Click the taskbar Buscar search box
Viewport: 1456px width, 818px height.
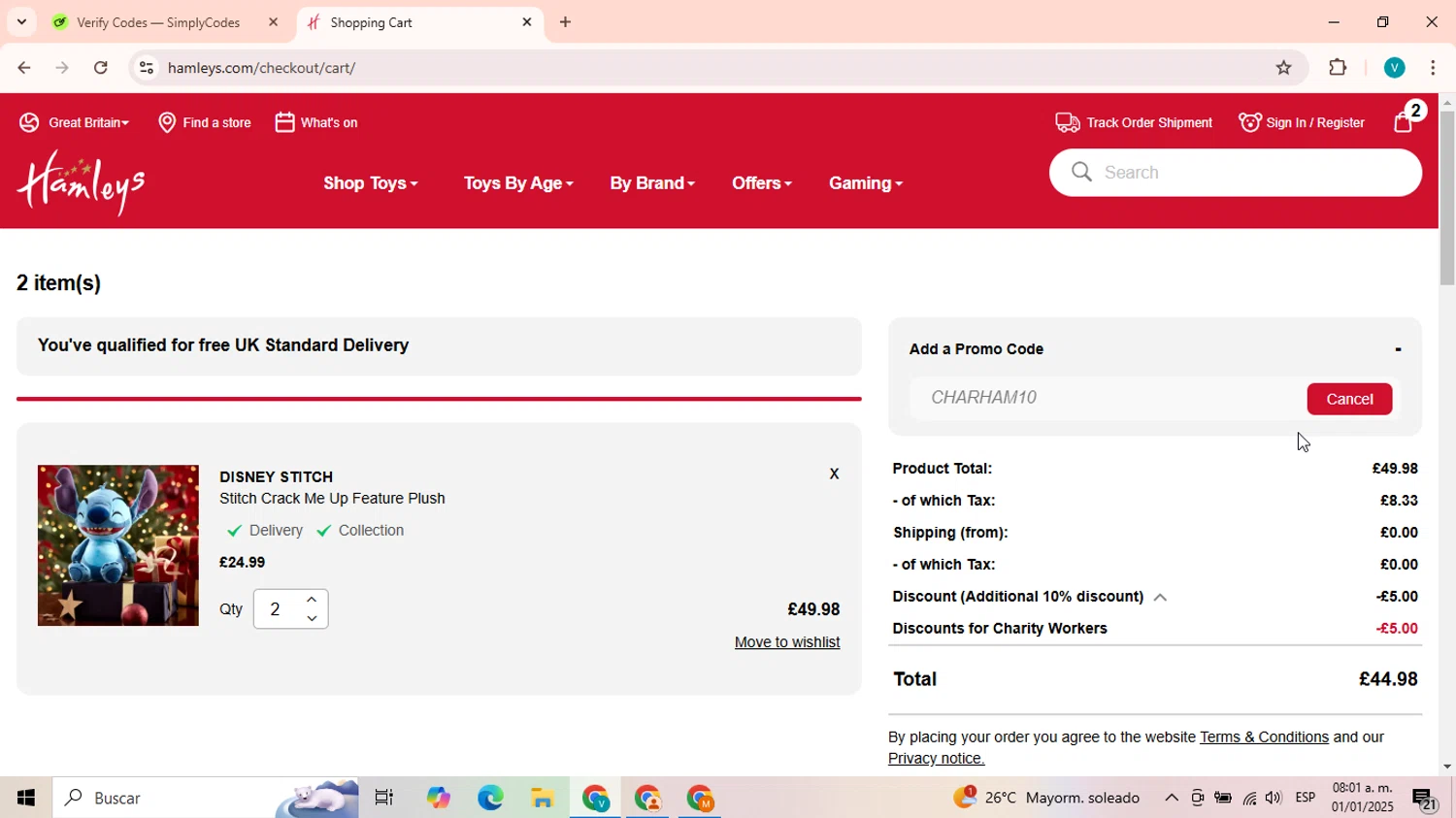click(206, 798)
